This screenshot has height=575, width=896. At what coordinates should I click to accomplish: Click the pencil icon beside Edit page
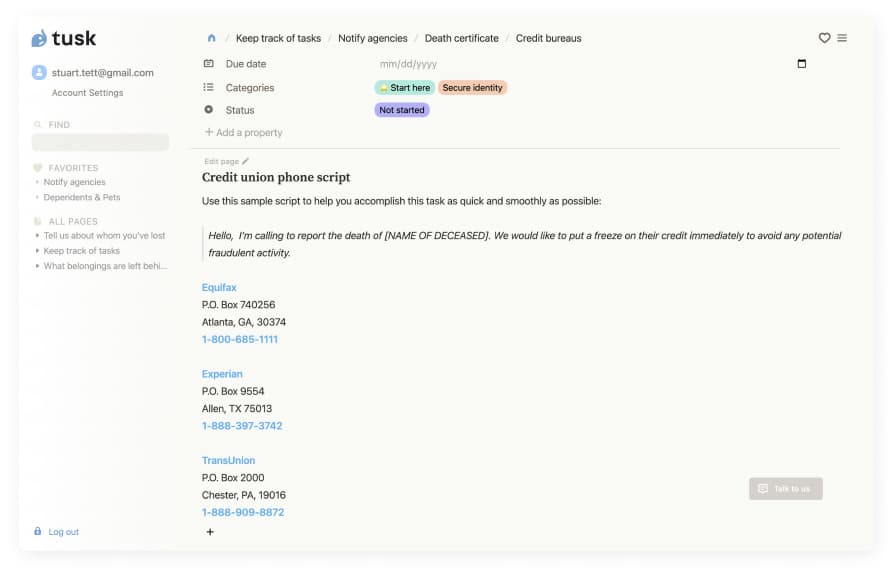(246, 161)
